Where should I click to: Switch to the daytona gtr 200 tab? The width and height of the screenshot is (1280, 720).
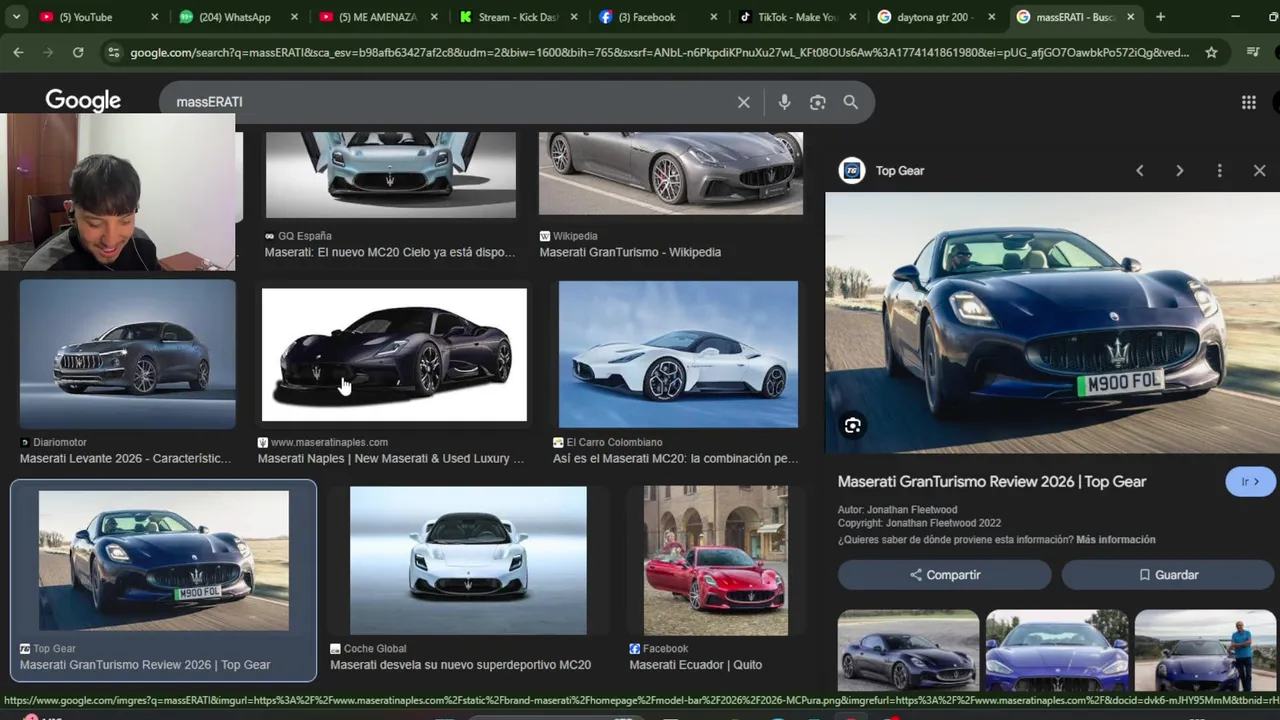936,17
